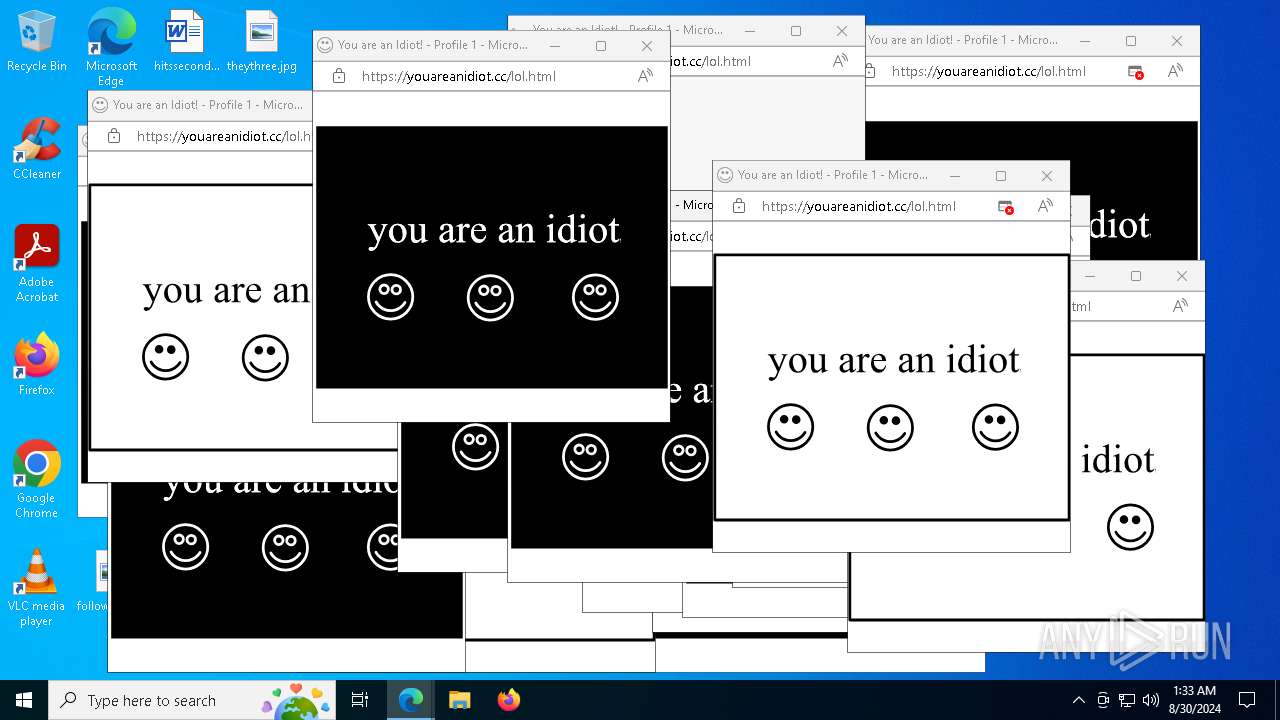Click the popup-blocked icon in top-right window
This screenshot has width=1280, height=720.
(1136, 71)
